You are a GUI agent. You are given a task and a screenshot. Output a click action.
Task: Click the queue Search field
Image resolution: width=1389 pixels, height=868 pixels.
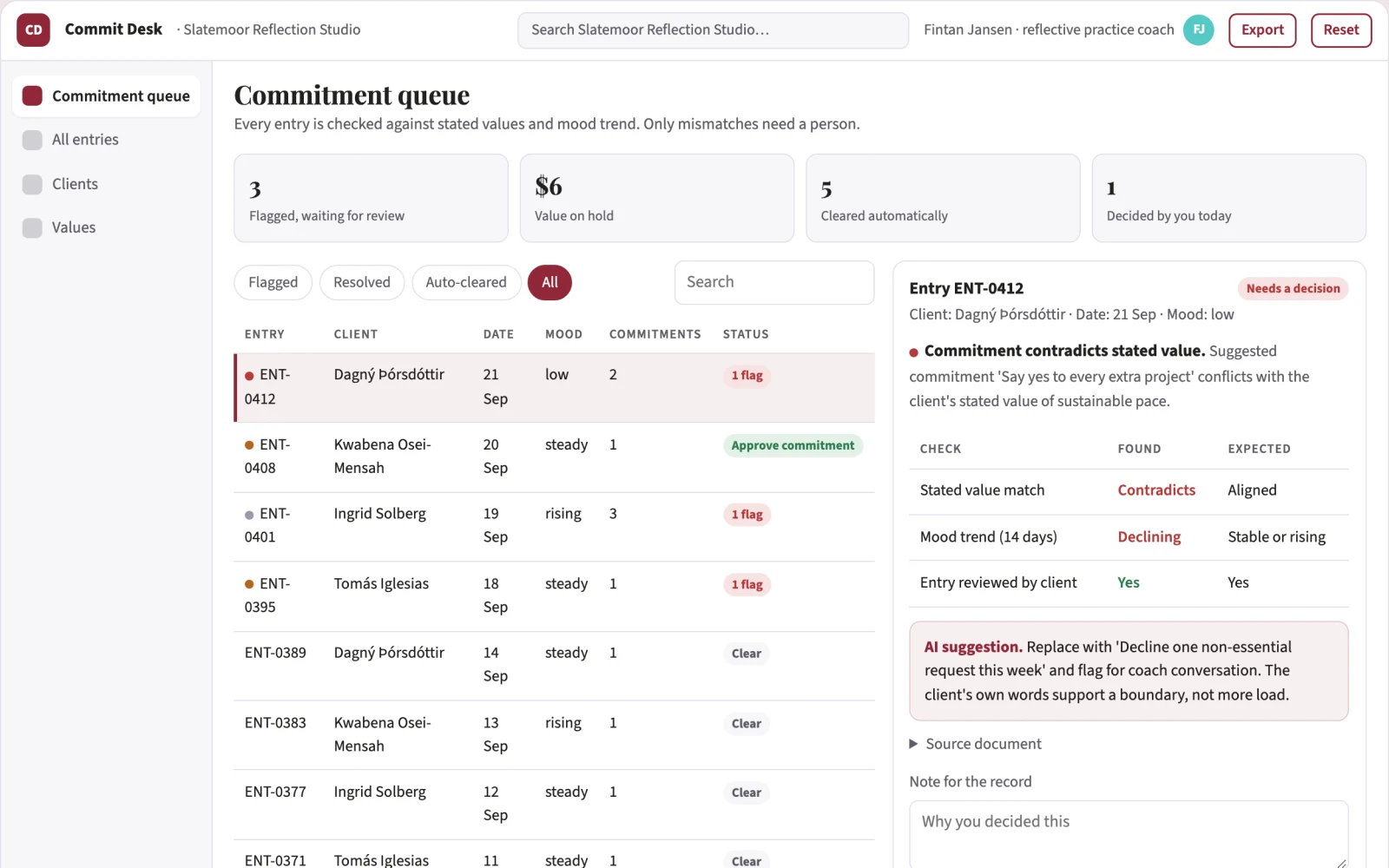pos(774,282)
